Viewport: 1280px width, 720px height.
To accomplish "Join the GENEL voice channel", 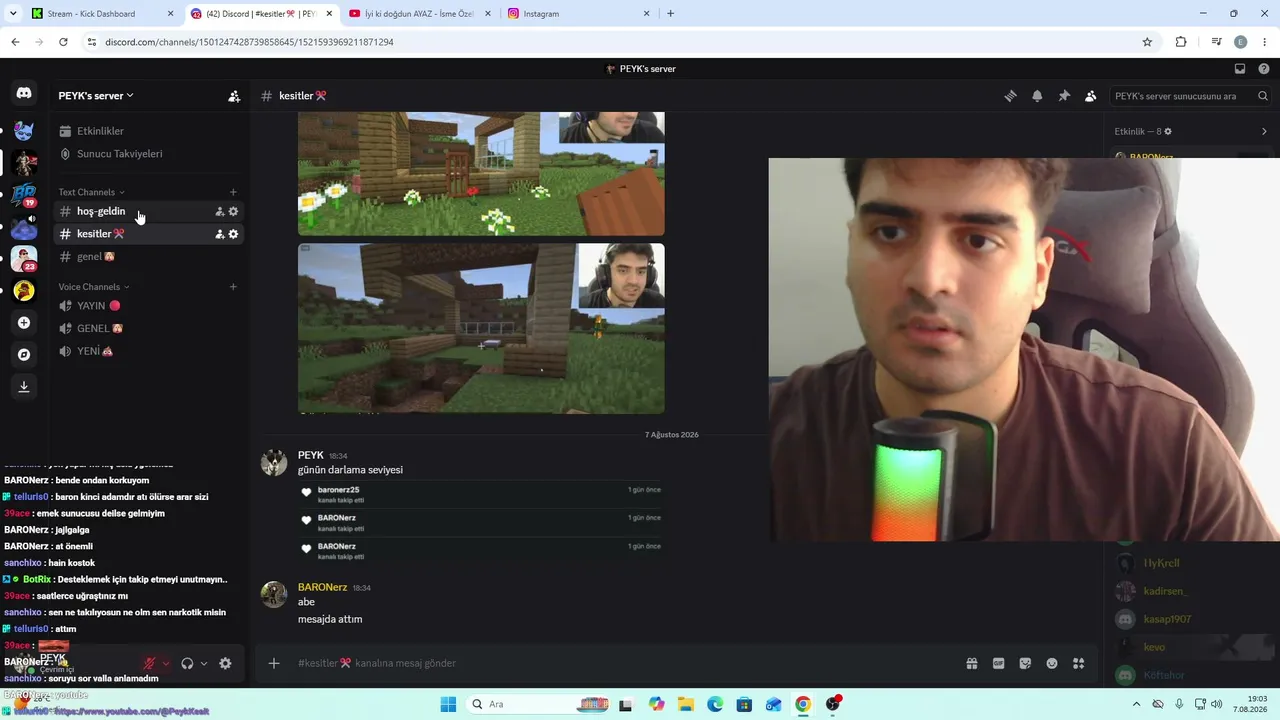I will pos(100,328).
